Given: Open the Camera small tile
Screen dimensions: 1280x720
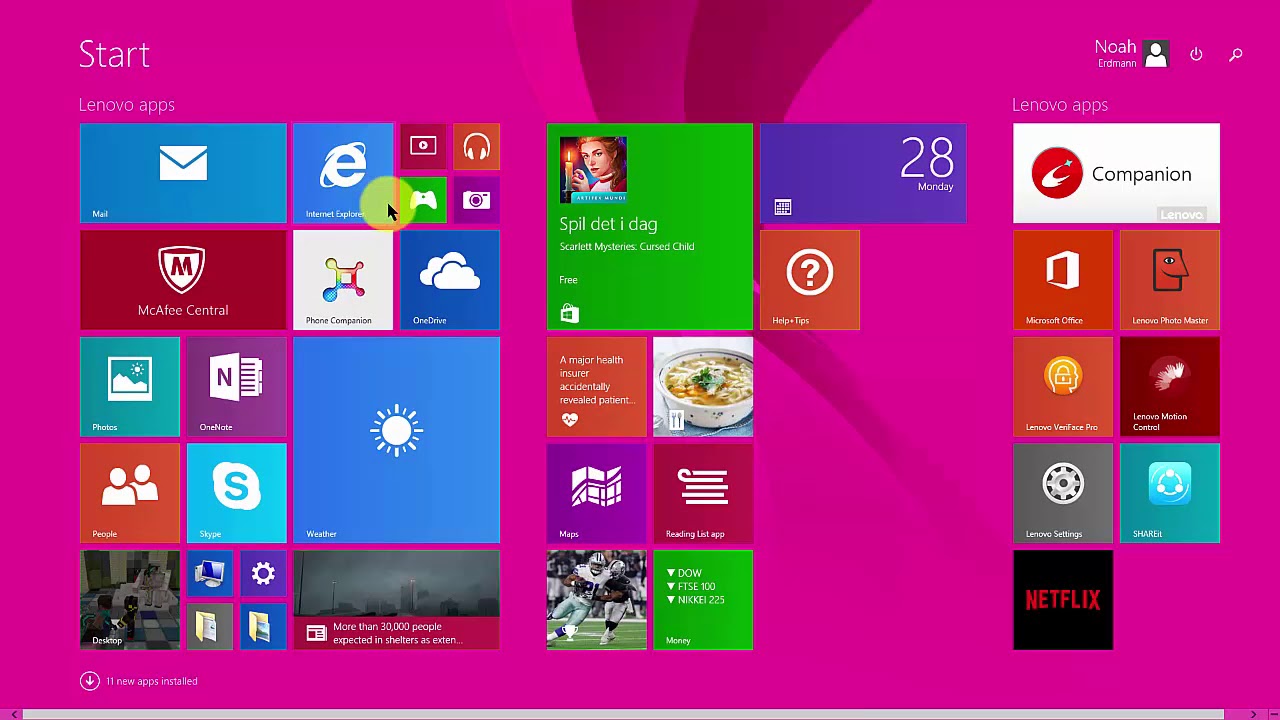Looking at the screenshot, I should click(476, 200).
